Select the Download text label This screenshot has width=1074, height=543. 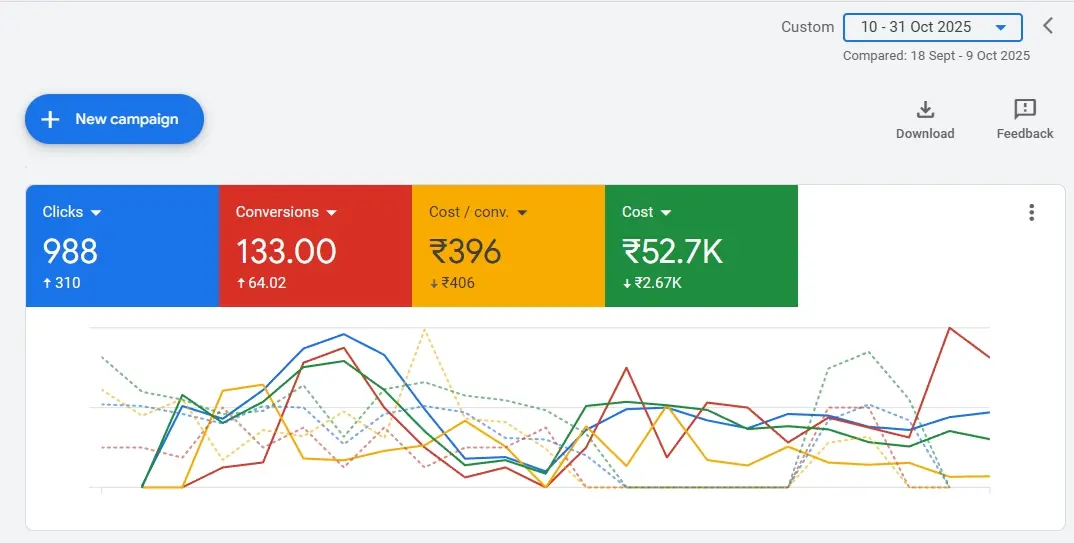925,134
